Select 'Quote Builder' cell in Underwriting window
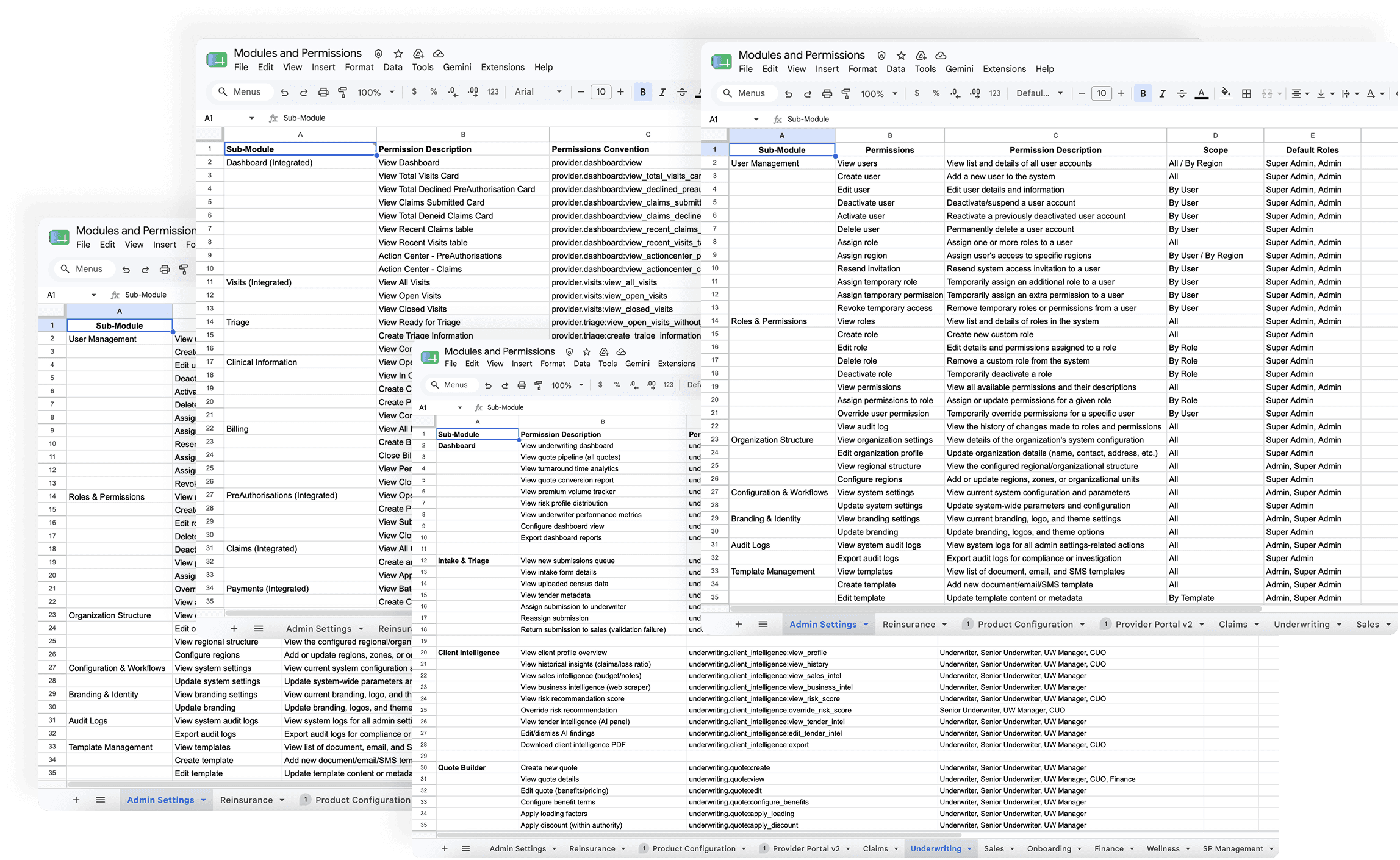Screen dimensions: 1400x860 (x=477, y=768)
